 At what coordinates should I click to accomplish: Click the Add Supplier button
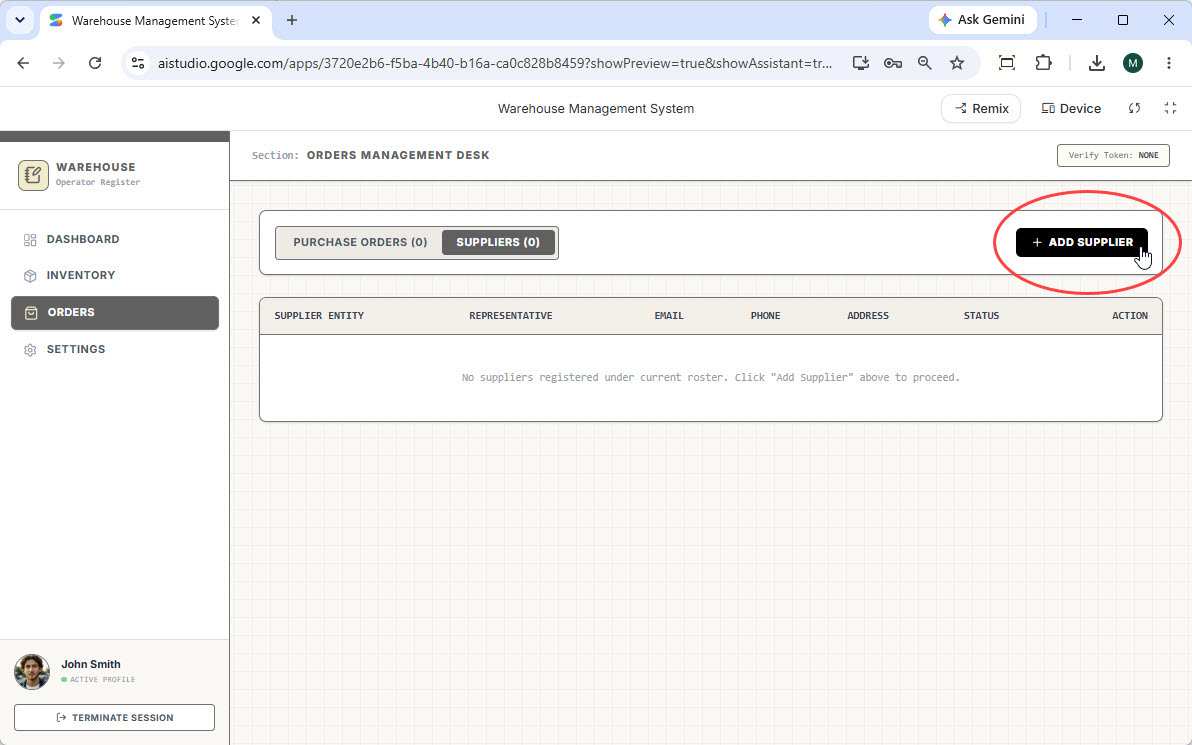[x=1081, y=243]
